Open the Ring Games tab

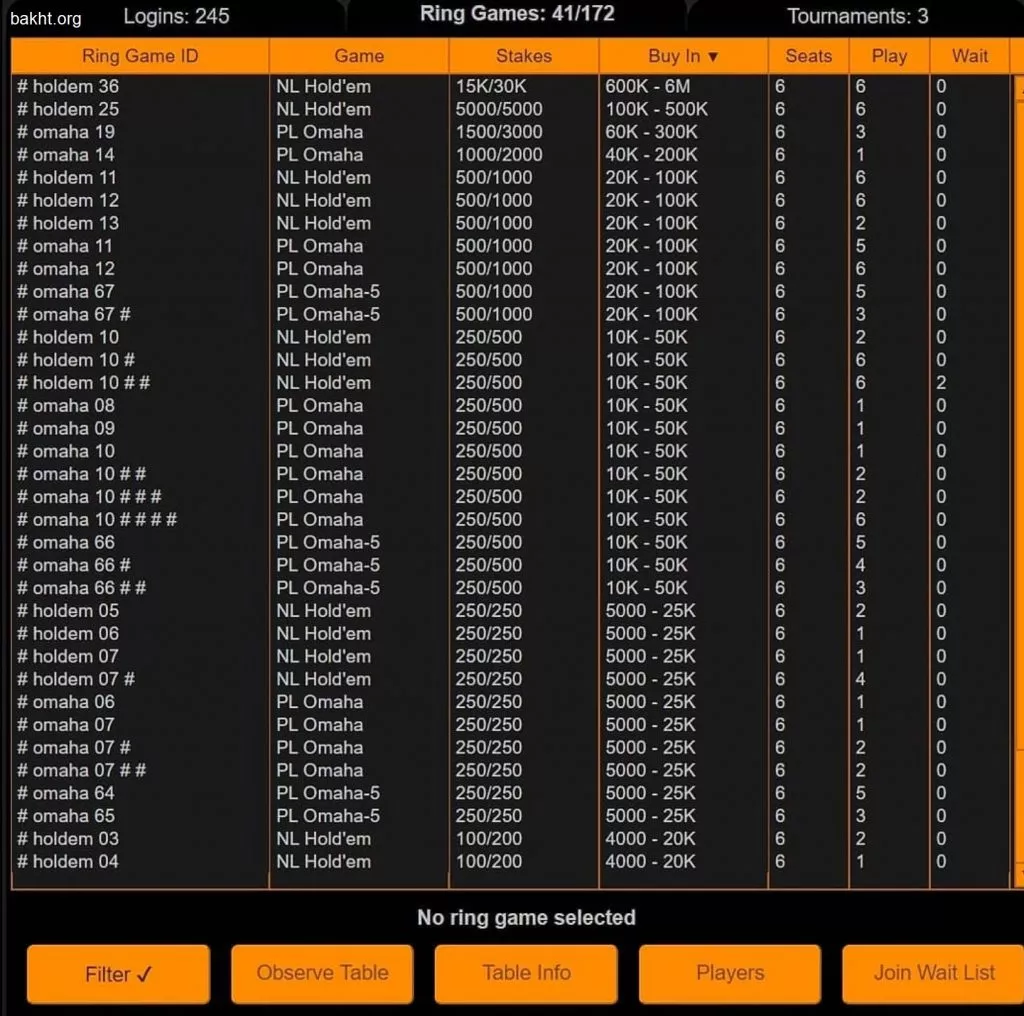(x=517, y=14)
